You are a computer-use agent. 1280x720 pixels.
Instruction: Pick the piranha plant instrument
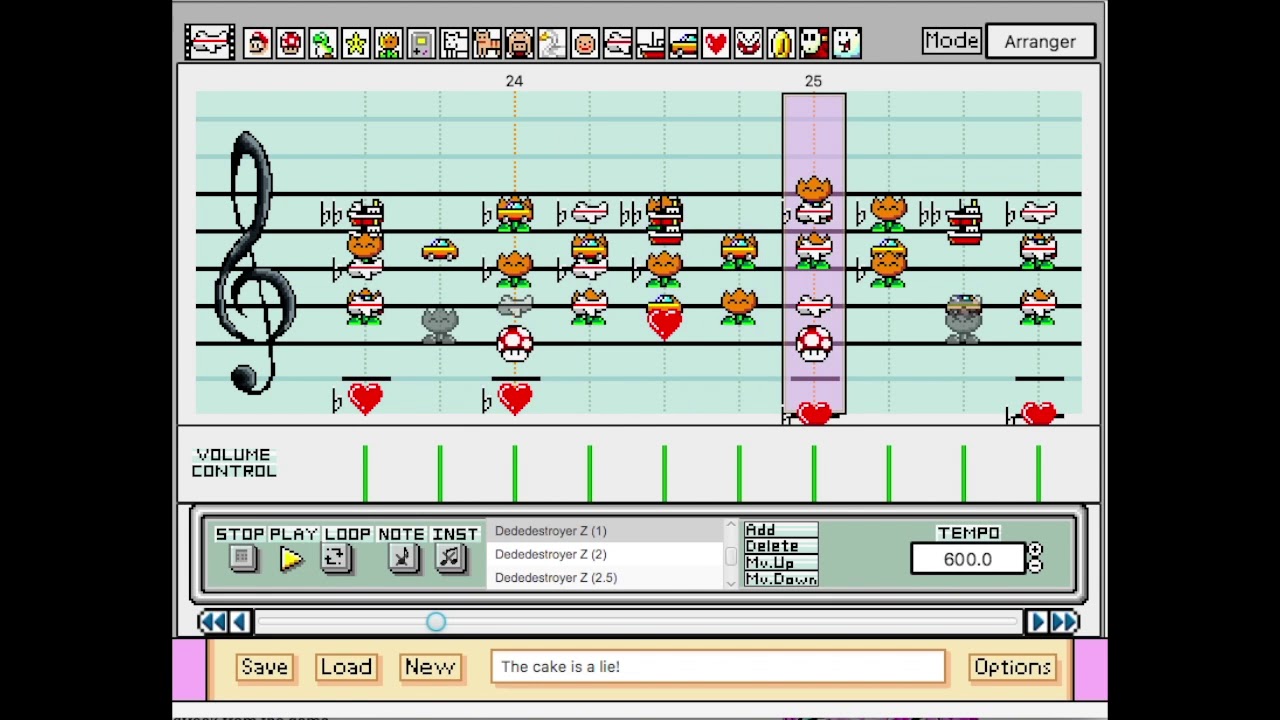pos(749,43)
